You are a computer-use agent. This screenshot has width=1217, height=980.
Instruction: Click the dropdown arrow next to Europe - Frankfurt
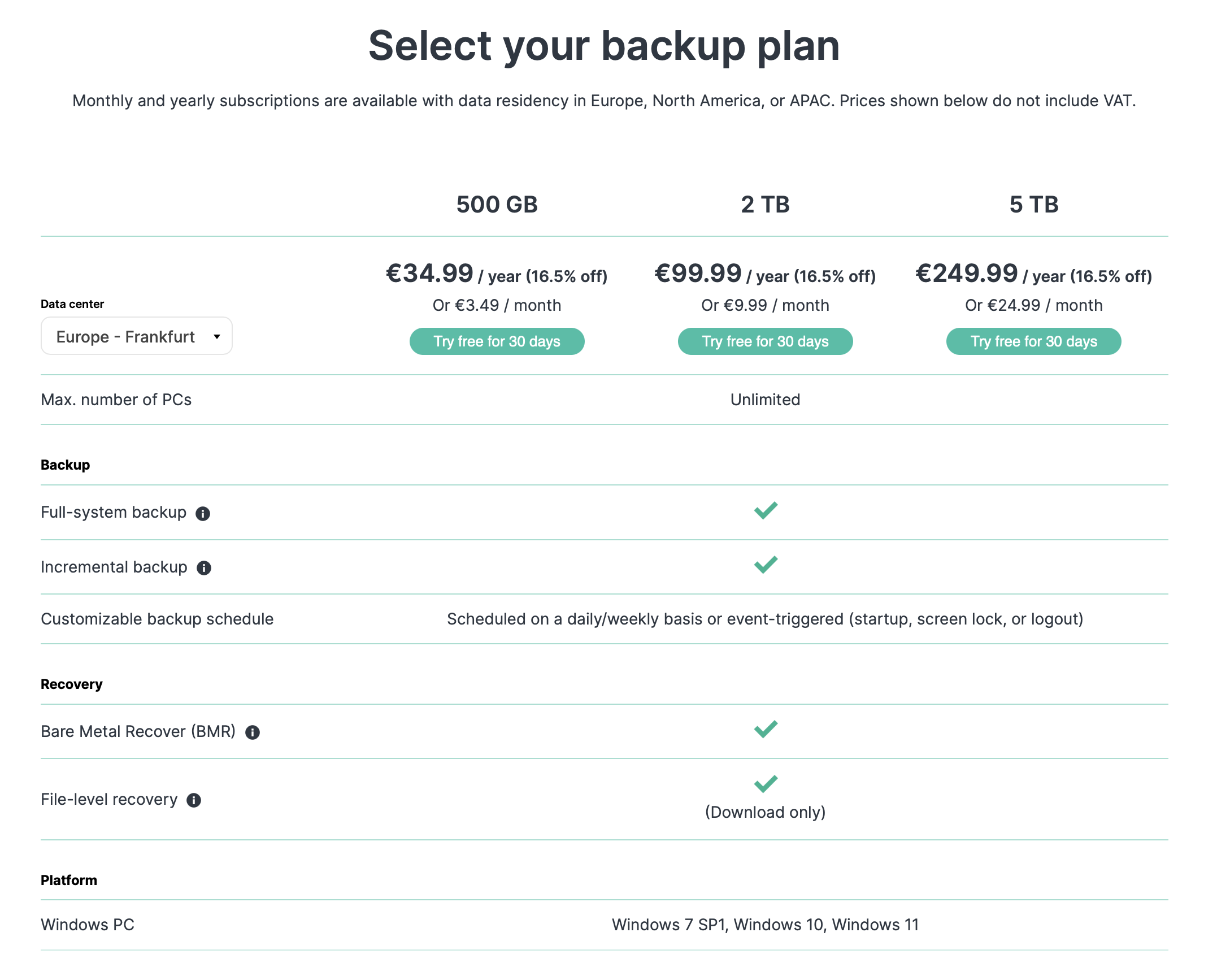[217, 337]
